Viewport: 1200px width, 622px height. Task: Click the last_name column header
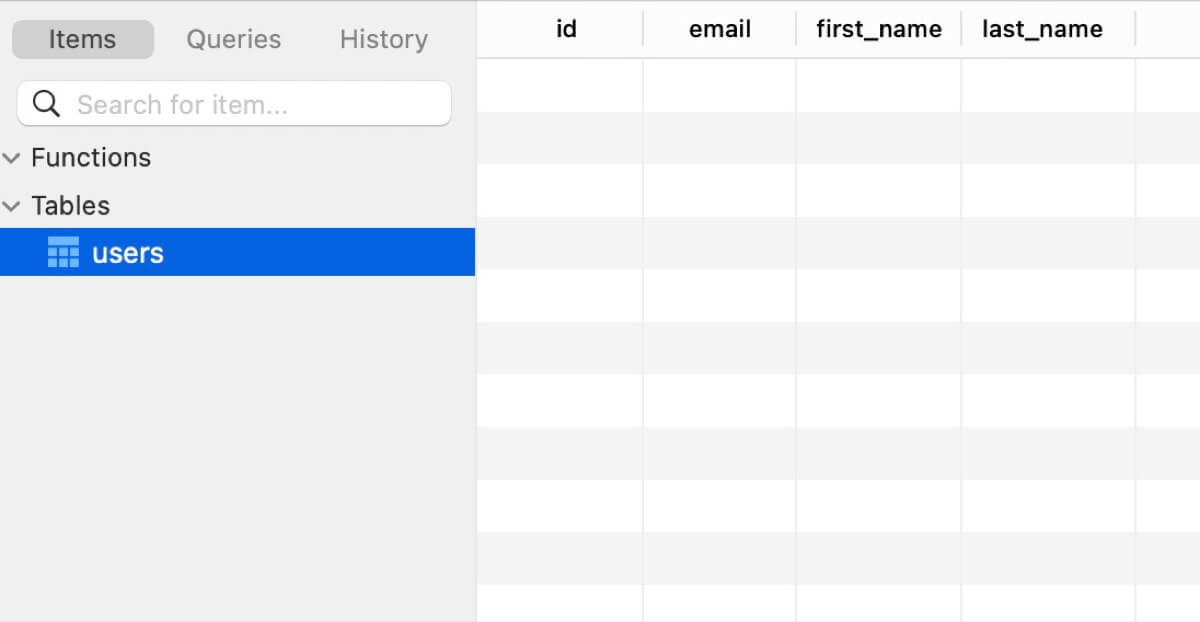pyautogui.click(x=1042, y=30)
